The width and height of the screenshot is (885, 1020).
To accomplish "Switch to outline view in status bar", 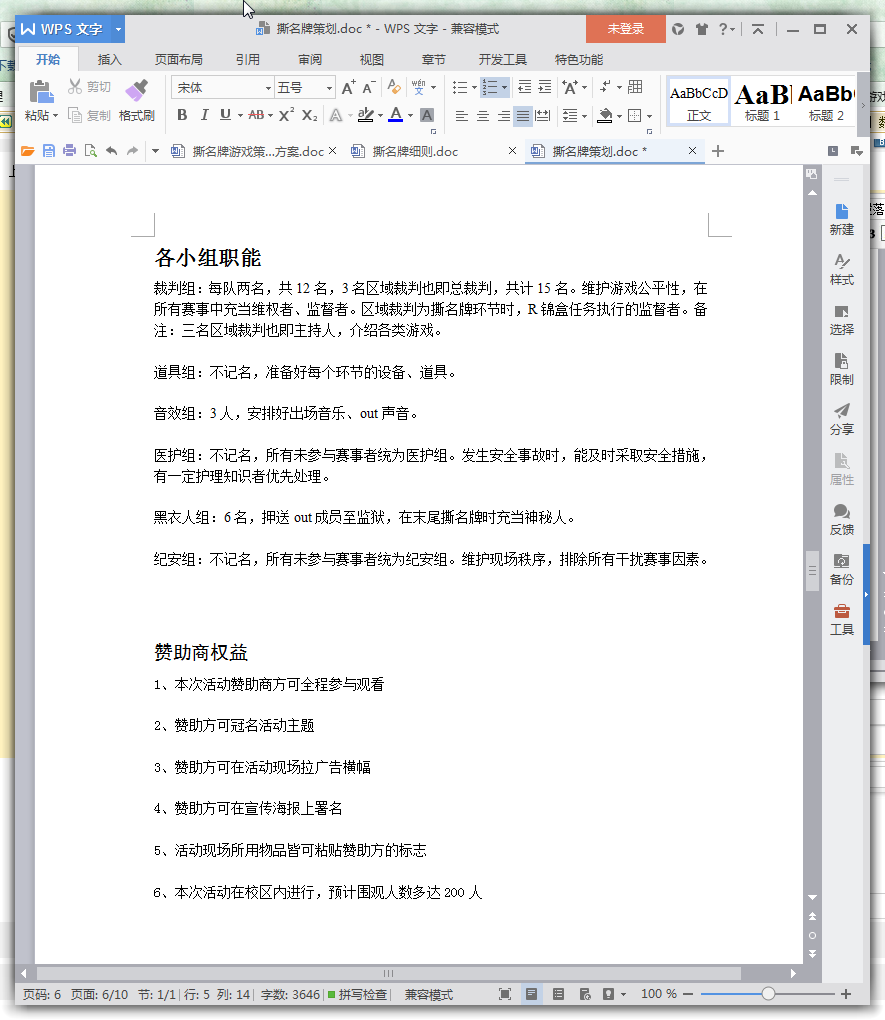I will tap(558, 994).
